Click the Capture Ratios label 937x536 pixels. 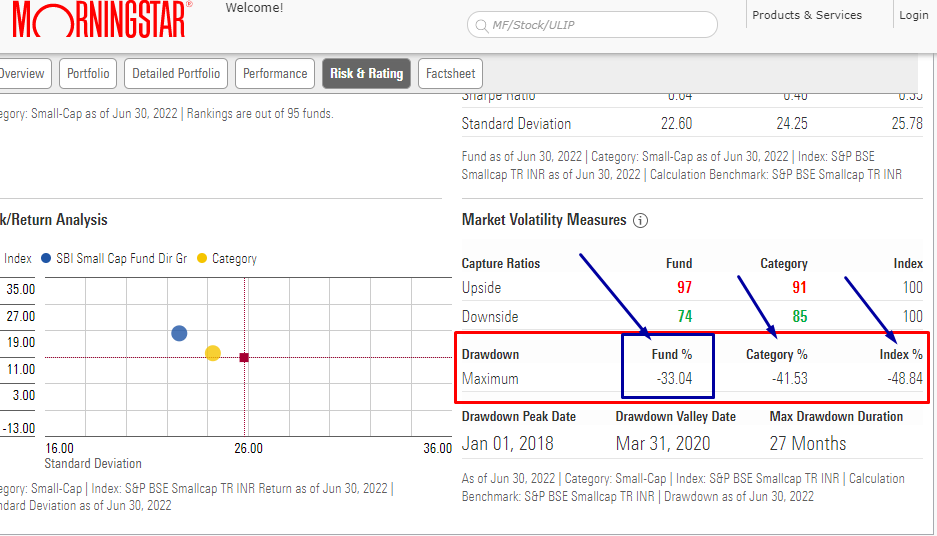[x=501, y=264]
